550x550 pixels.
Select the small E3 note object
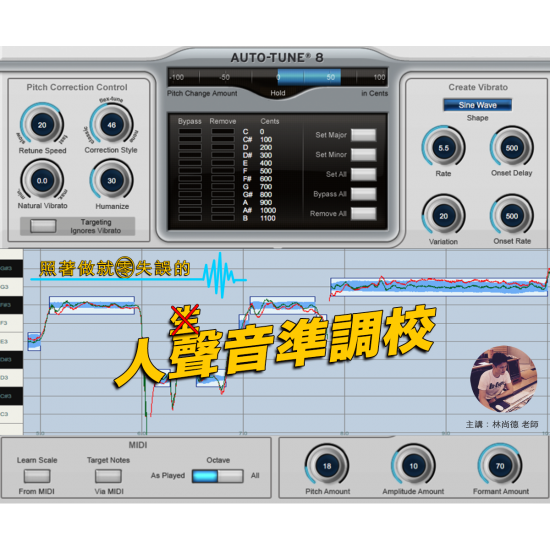point(34,341)
